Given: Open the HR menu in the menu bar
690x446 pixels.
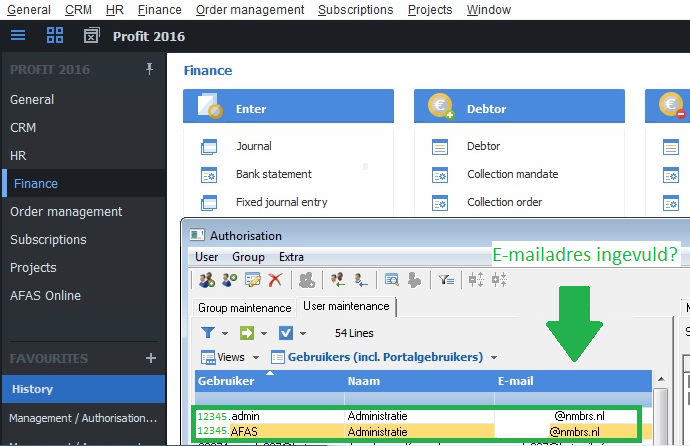Looking at the screenshot, I should (x=114, y=10).
